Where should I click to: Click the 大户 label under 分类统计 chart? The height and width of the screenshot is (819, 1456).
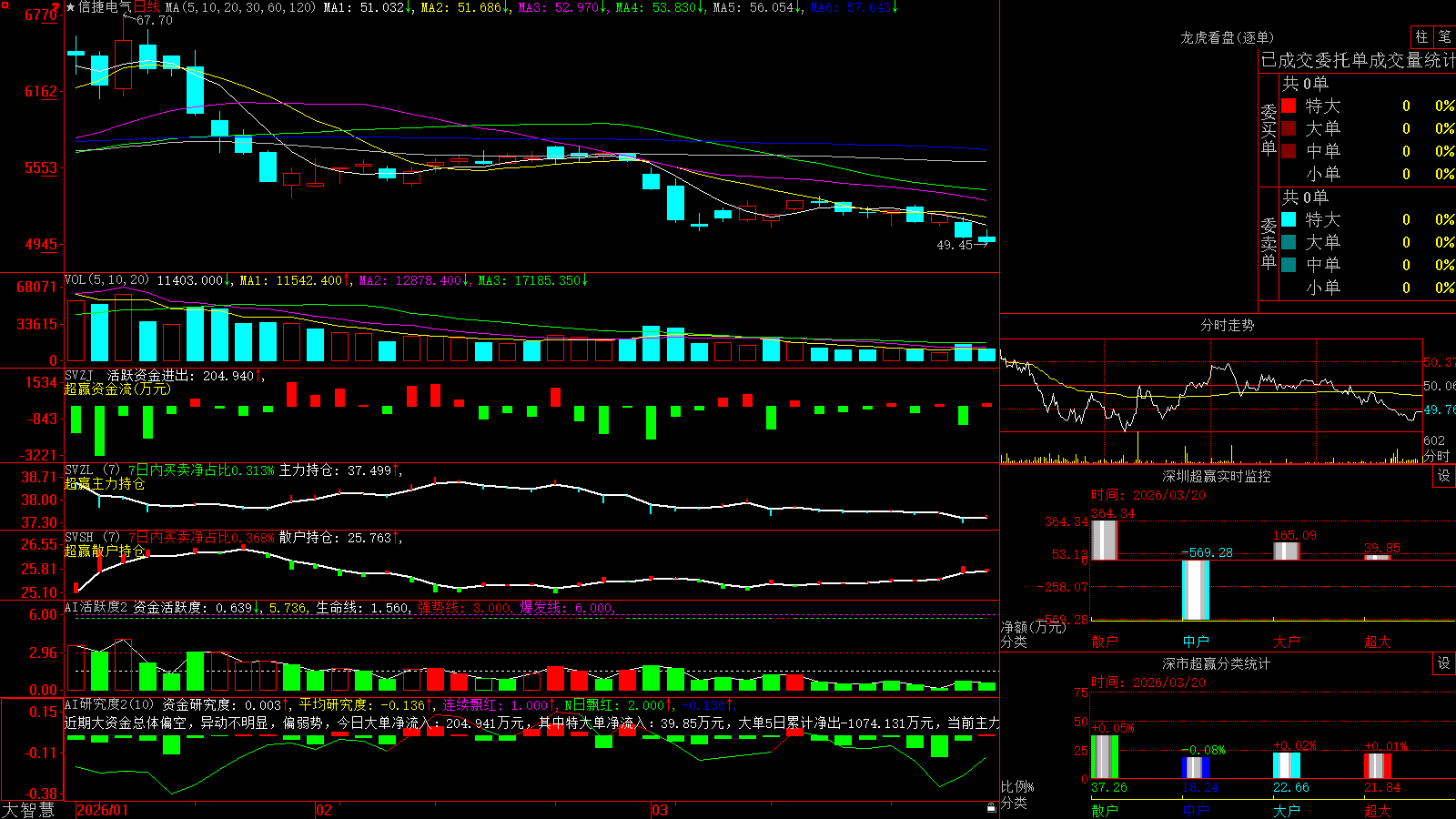(1287, 810)
